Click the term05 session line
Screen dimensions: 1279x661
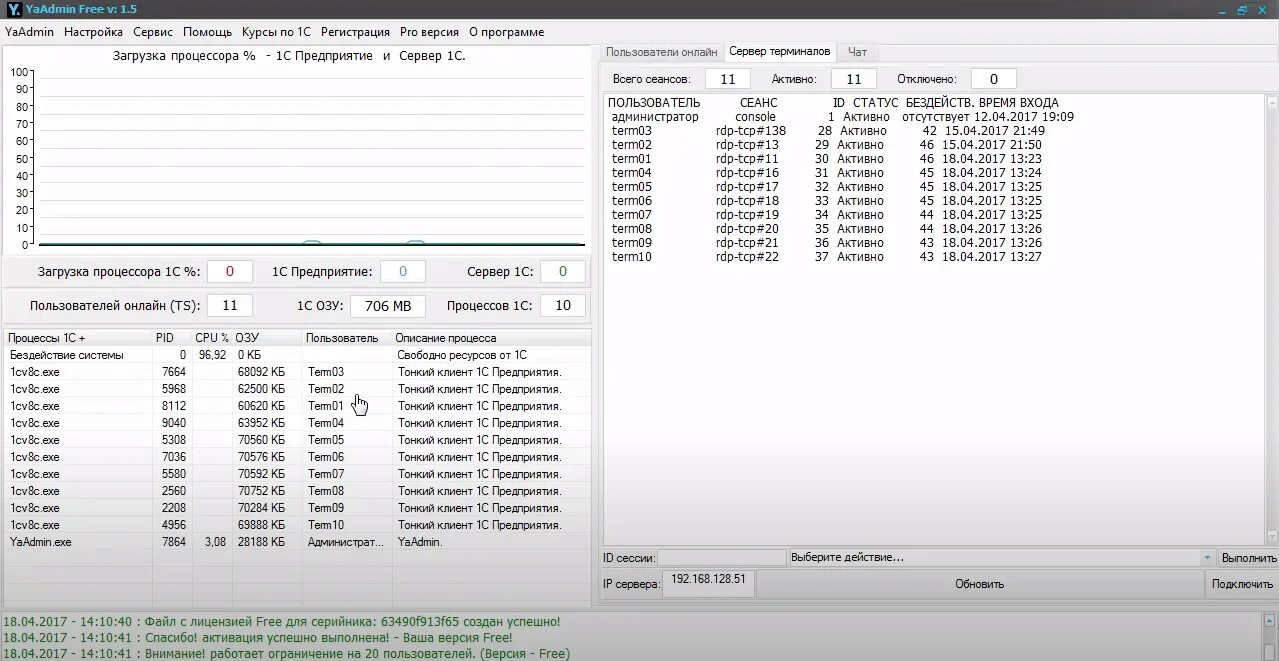click(826, 187)
